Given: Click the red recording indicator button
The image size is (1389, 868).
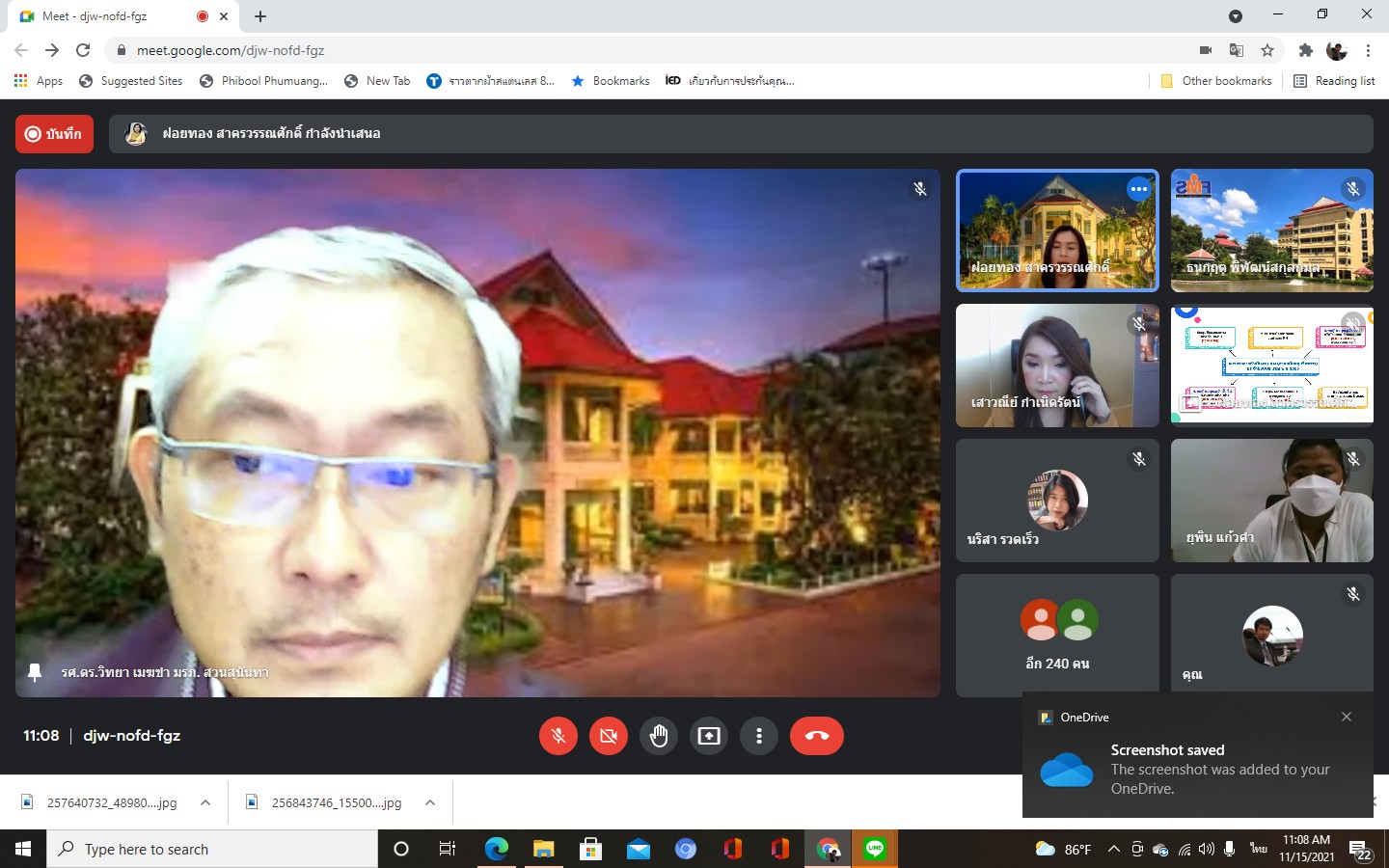Looking at the screenshot, I should (54, 134).
